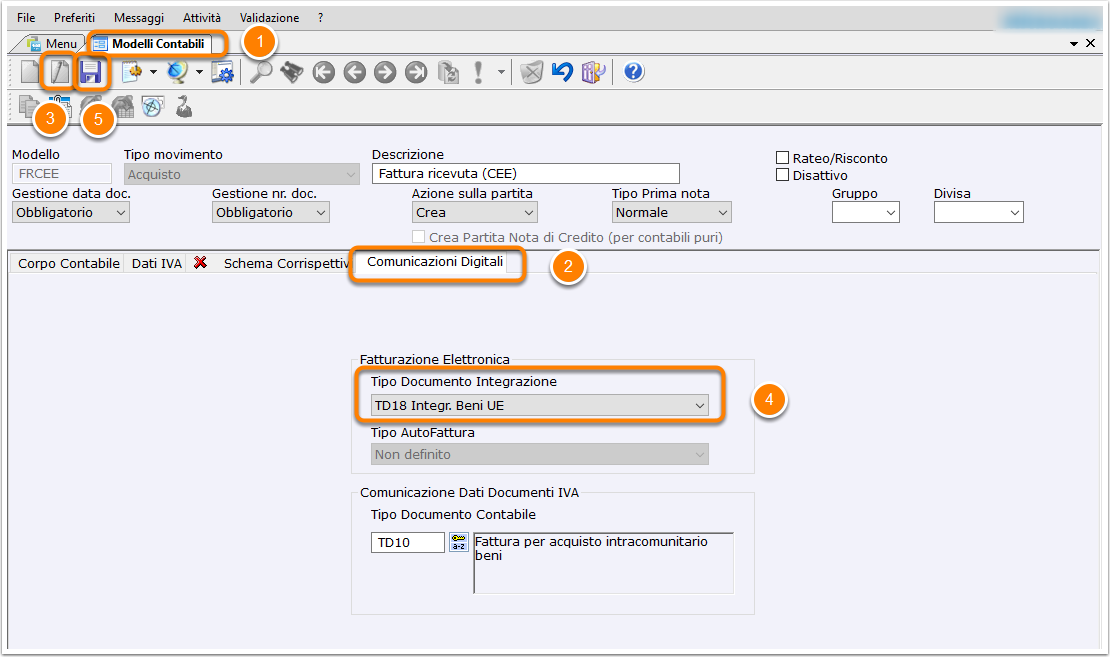Click the house grid icon in second toolbar
Image resolution: width=1110 pixels, height=657 pixels.
click(123, 106)
